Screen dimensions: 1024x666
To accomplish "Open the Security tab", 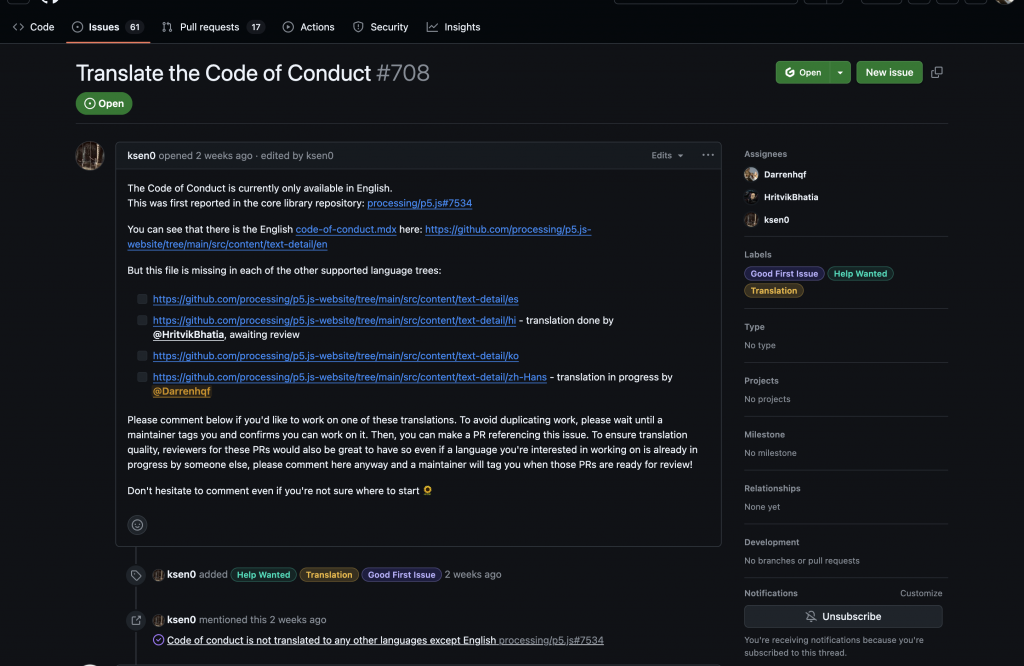I will click(381, 27).
